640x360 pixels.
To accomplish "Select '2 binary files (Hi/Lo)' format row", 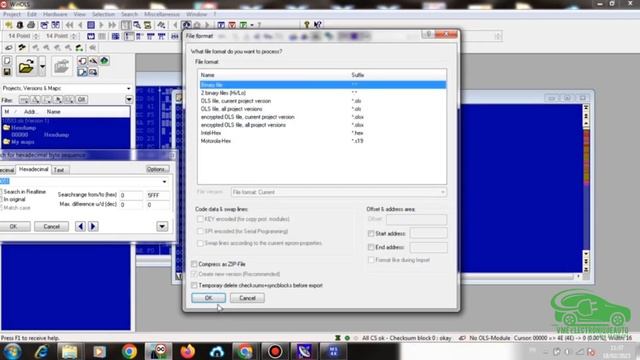I will pos(322,93).
